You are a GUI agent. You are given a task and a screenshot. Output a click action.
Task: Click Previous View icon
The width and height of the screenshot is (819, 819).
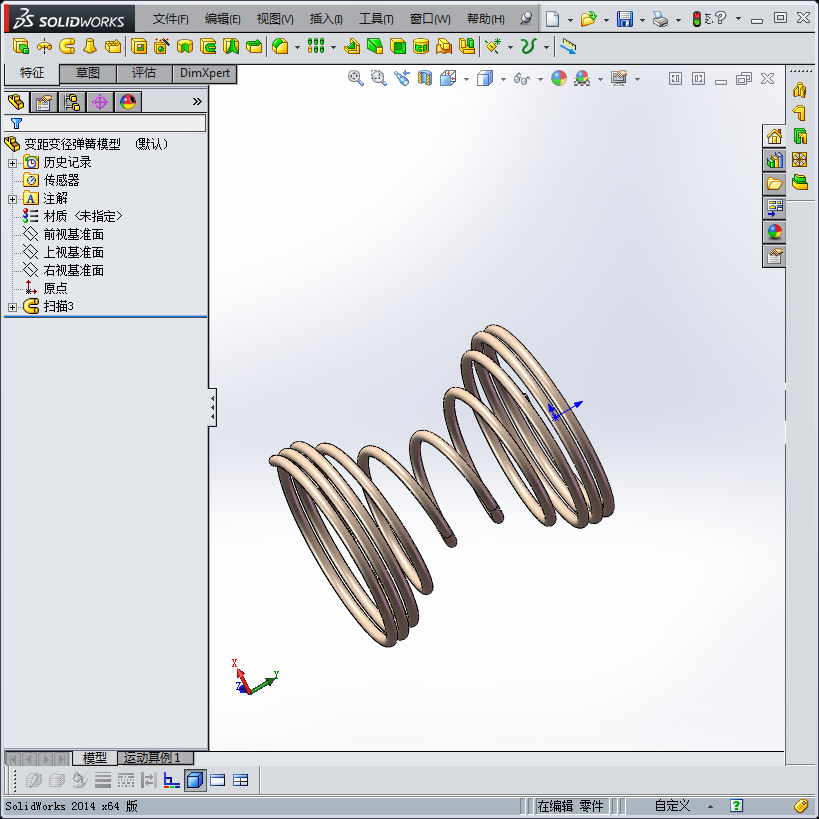(402, 78)
